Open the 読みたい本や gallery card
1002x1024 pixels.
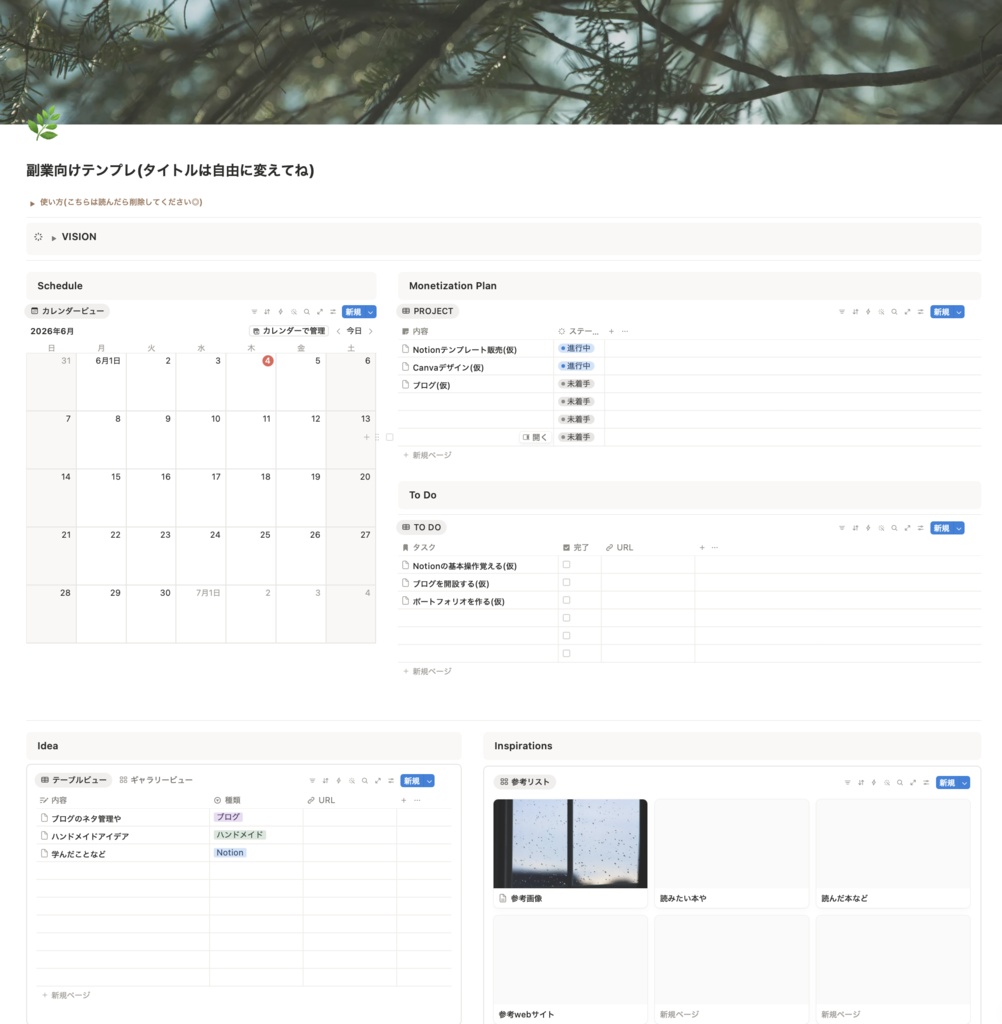click(x=732, y=854)
